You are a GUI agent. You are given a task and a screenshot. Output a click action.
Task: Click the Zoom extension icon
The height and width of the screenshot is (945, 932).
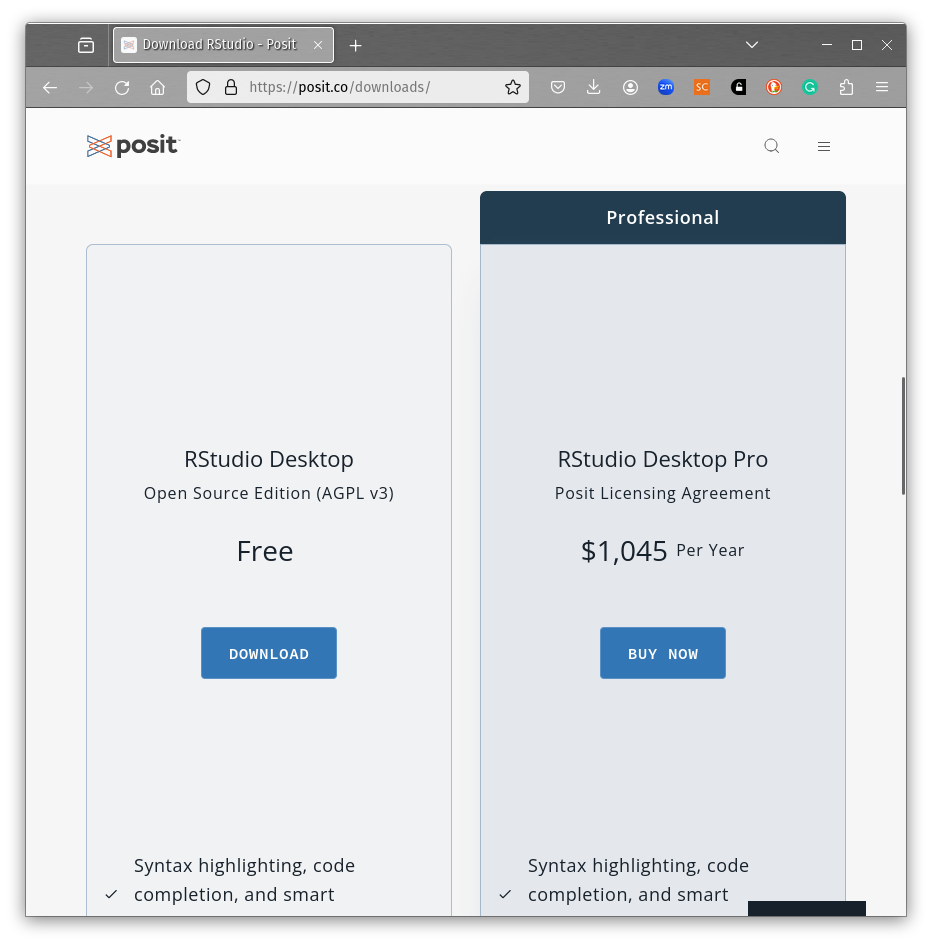(x=666, y=88)
